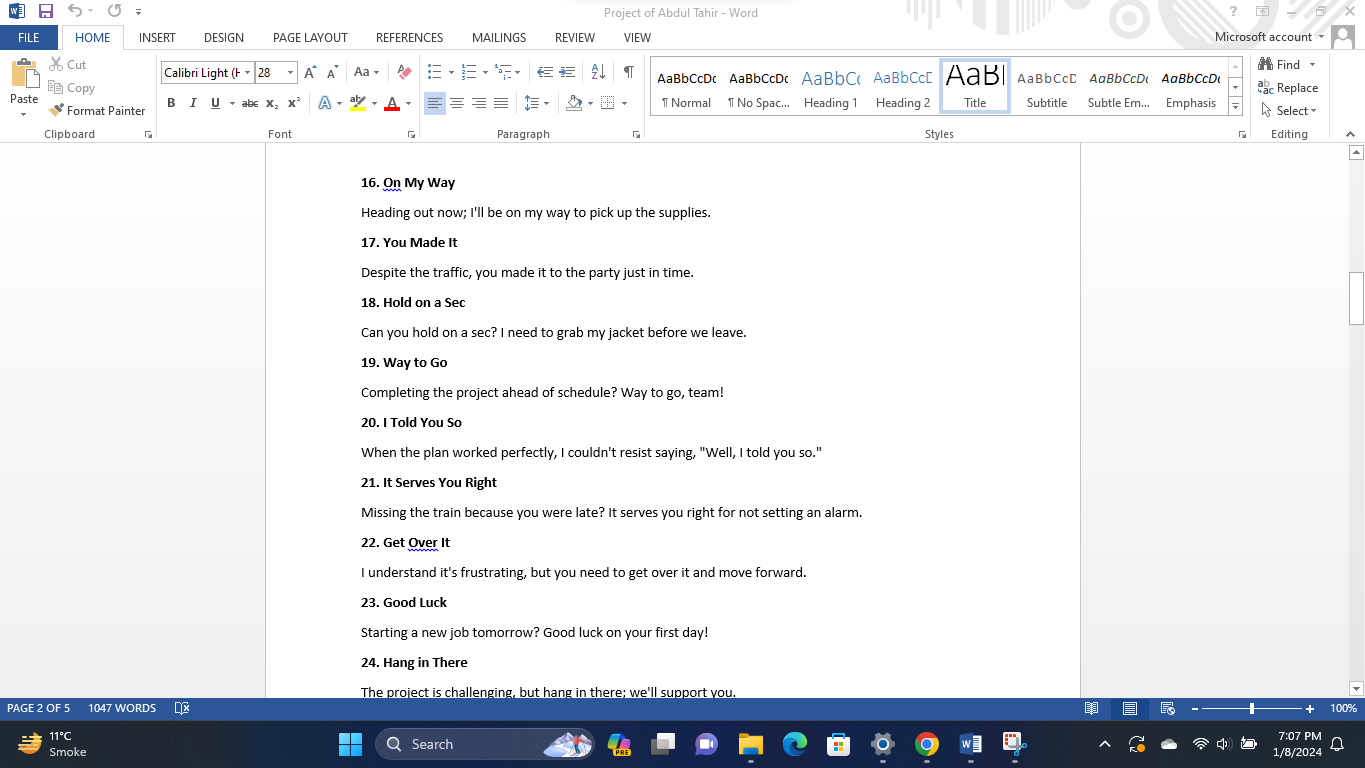
Task: Switch to REVIEW tab
Action: point(575,37)
